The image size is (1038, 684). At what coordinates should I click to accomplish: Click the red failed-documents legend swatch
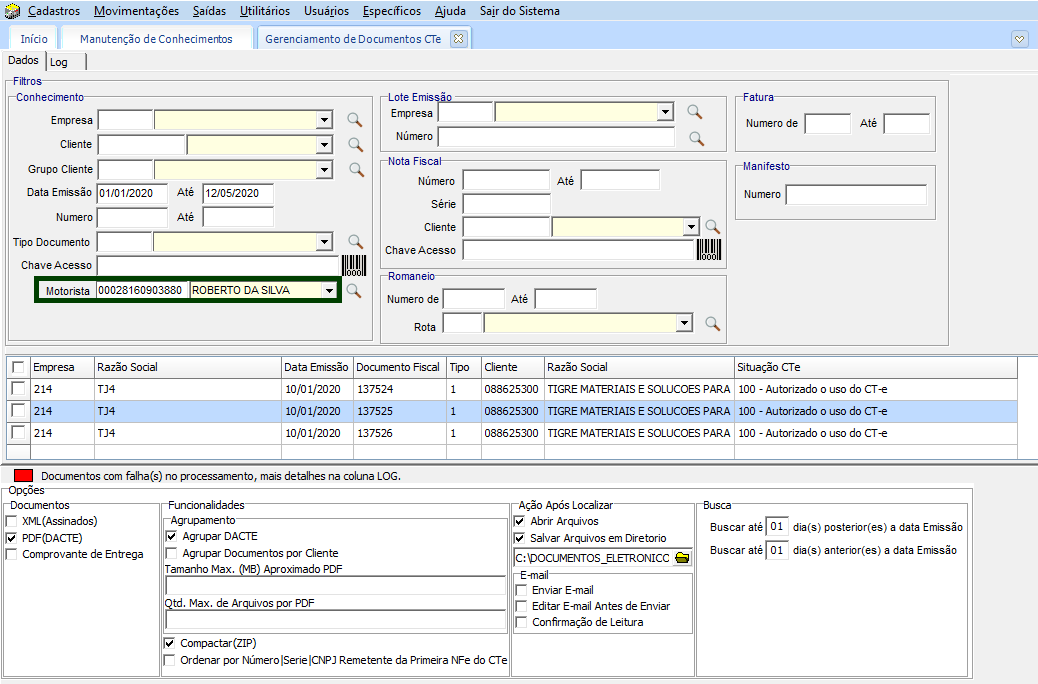click(23, 476)
